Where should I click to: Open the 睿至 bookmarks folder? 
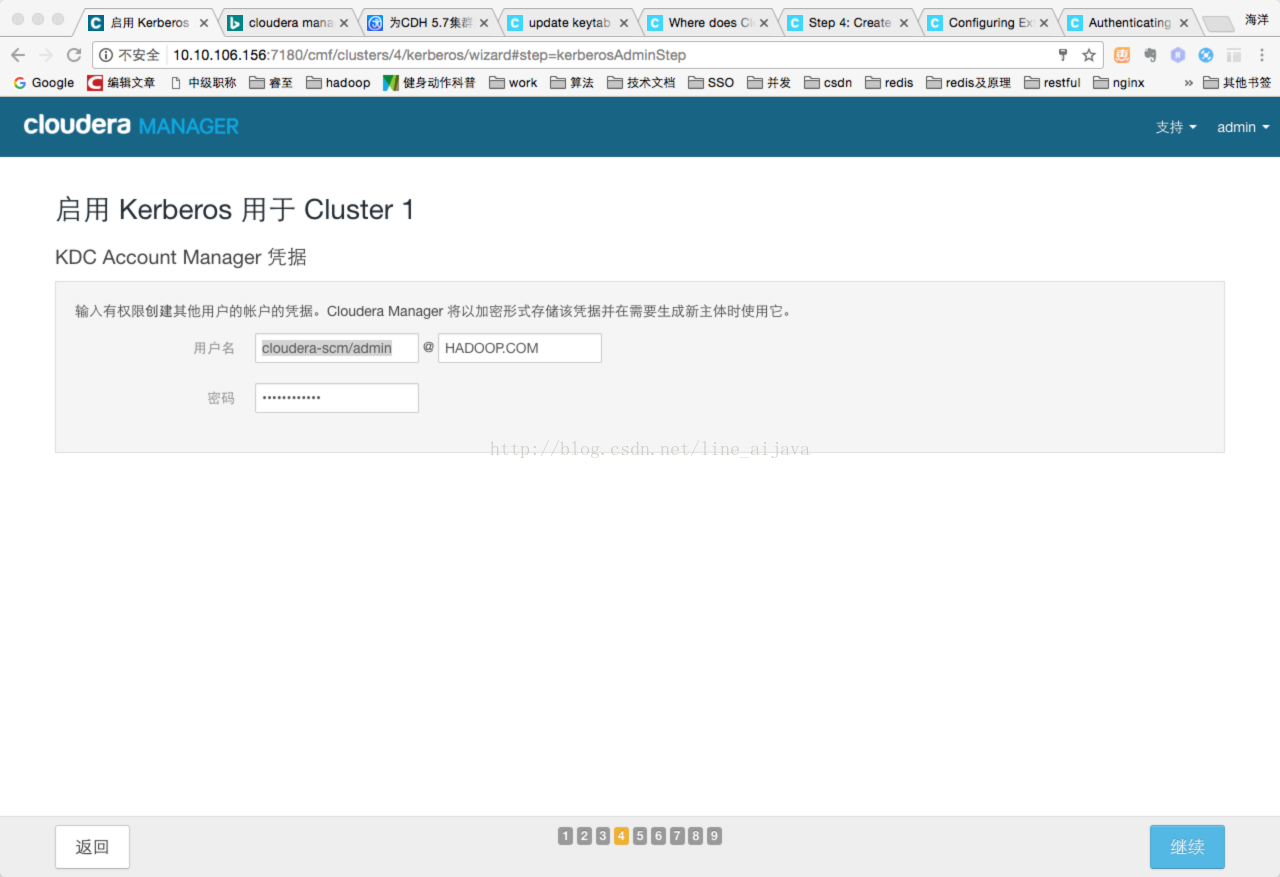click(271, 83)
